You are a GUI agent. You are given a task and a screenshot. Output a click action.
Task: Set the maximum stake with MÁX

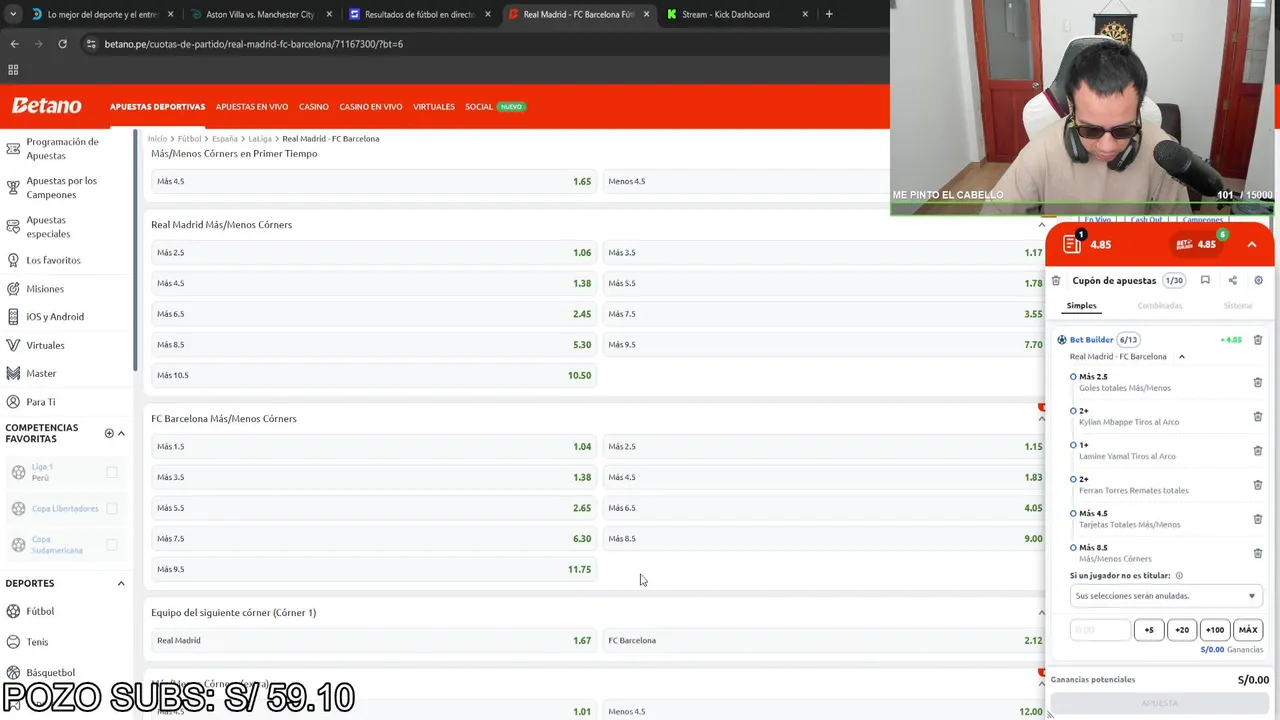[1248, 630]
